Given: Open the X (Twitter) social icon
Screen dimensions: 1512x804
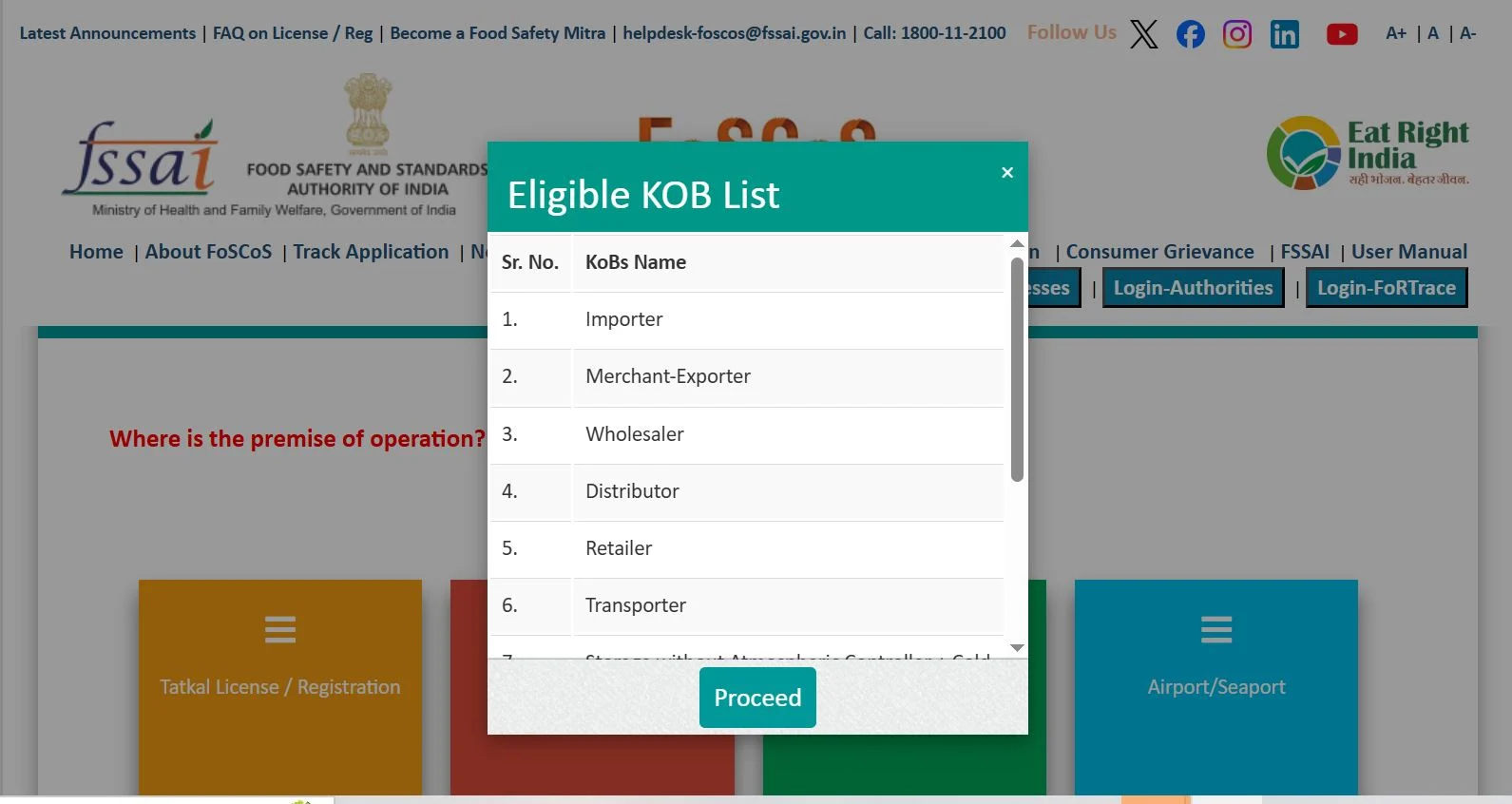Looking at the screenshot, I should pyautogui.click(x=1143, y=34).
